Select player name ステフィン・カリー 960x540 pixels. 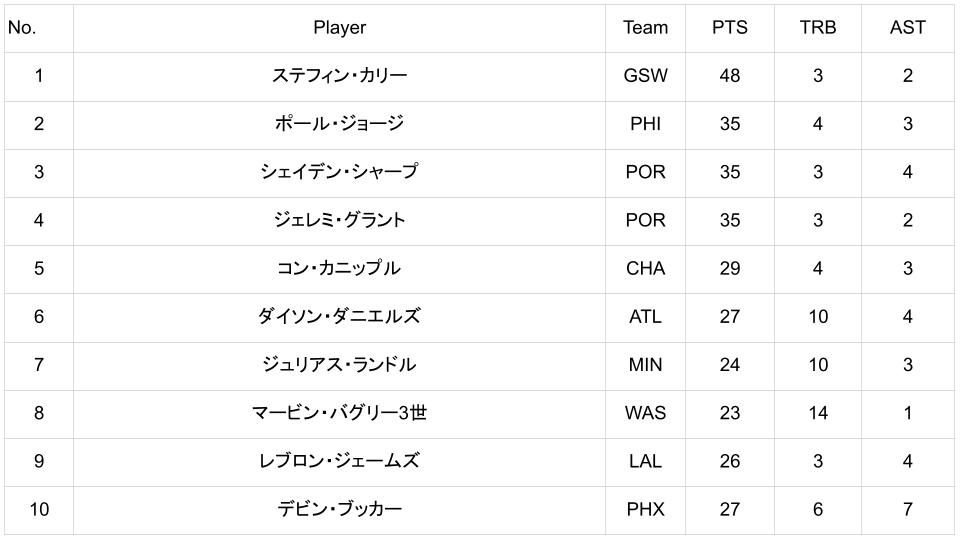click(x=339, y=76)
